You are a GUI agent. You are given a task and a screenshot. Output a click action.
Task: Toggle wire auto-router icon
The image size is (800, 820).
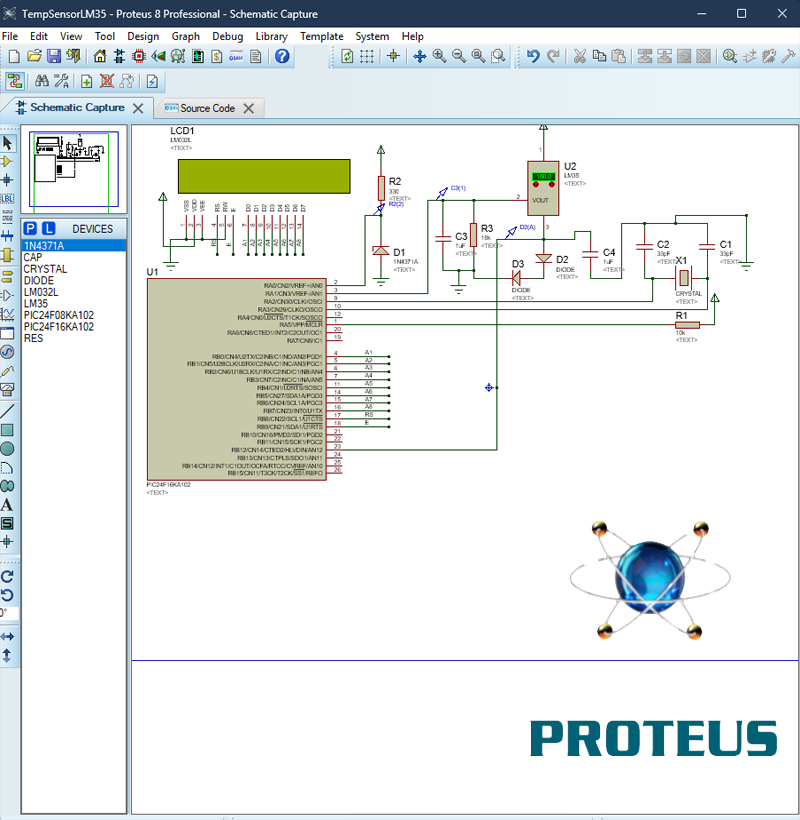[x=15, y=81]
